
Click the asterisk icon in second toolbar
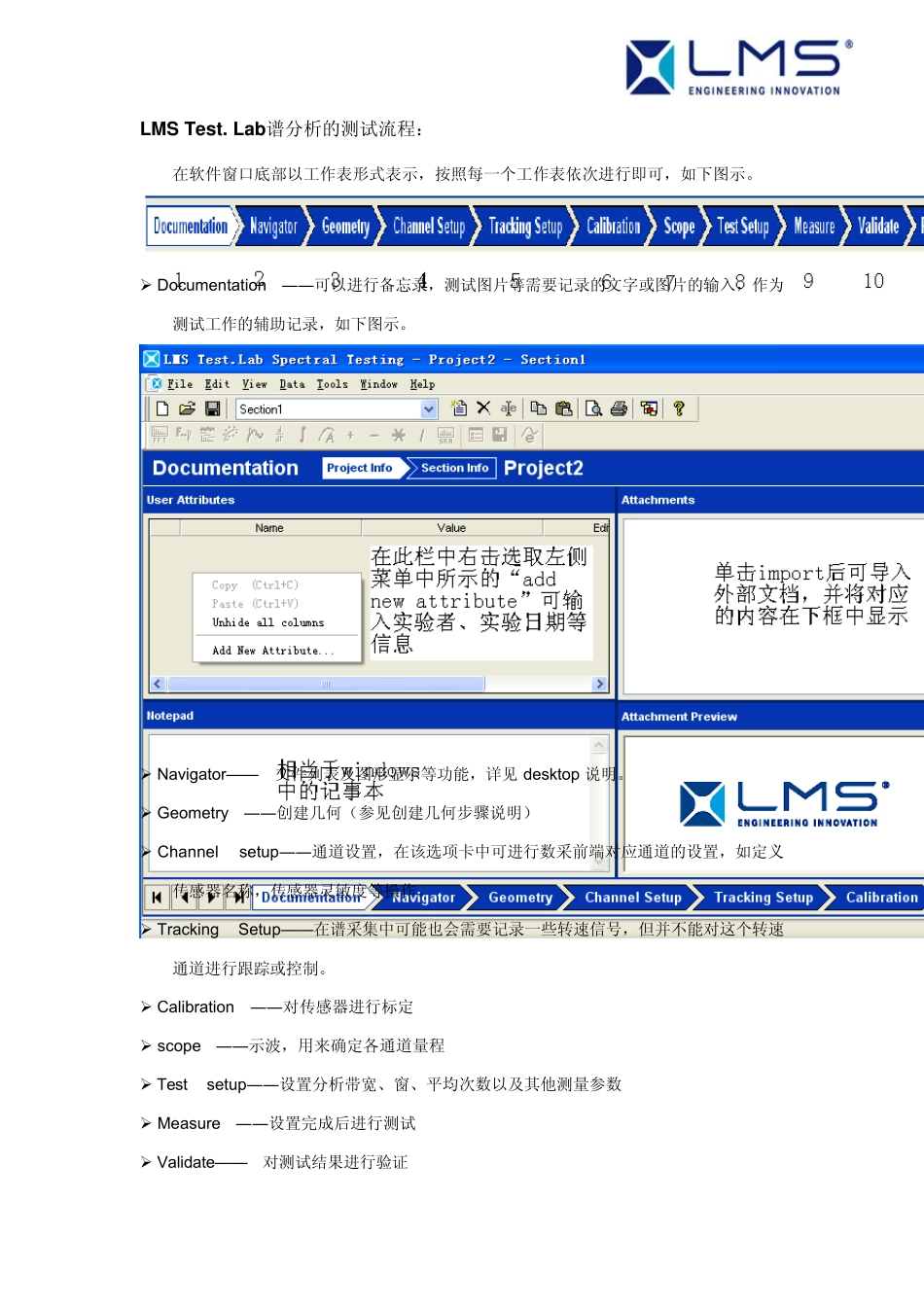(398, 435)
